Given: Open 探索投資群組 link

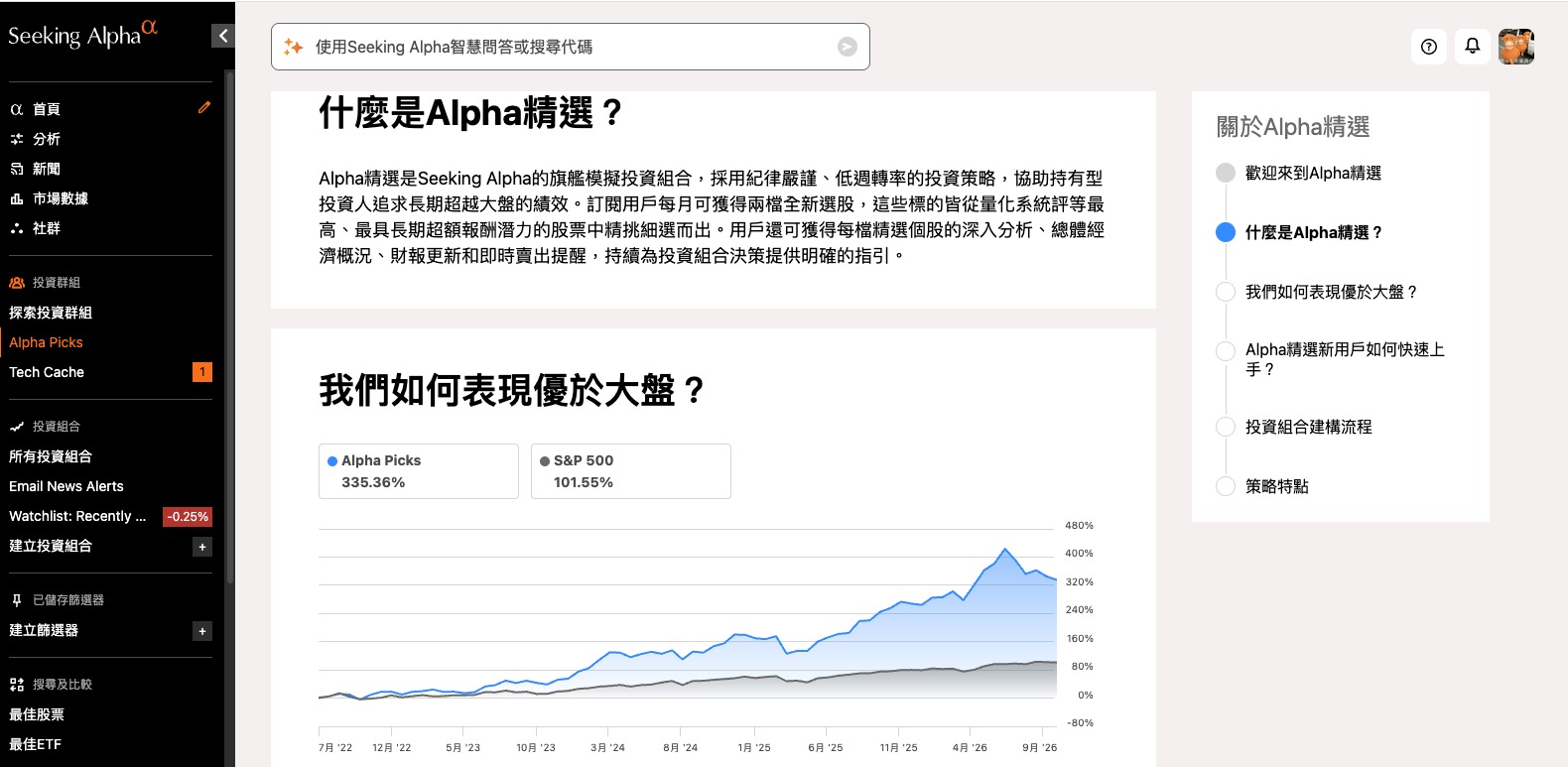Looking at the screenshot, I should coord(51,313).
